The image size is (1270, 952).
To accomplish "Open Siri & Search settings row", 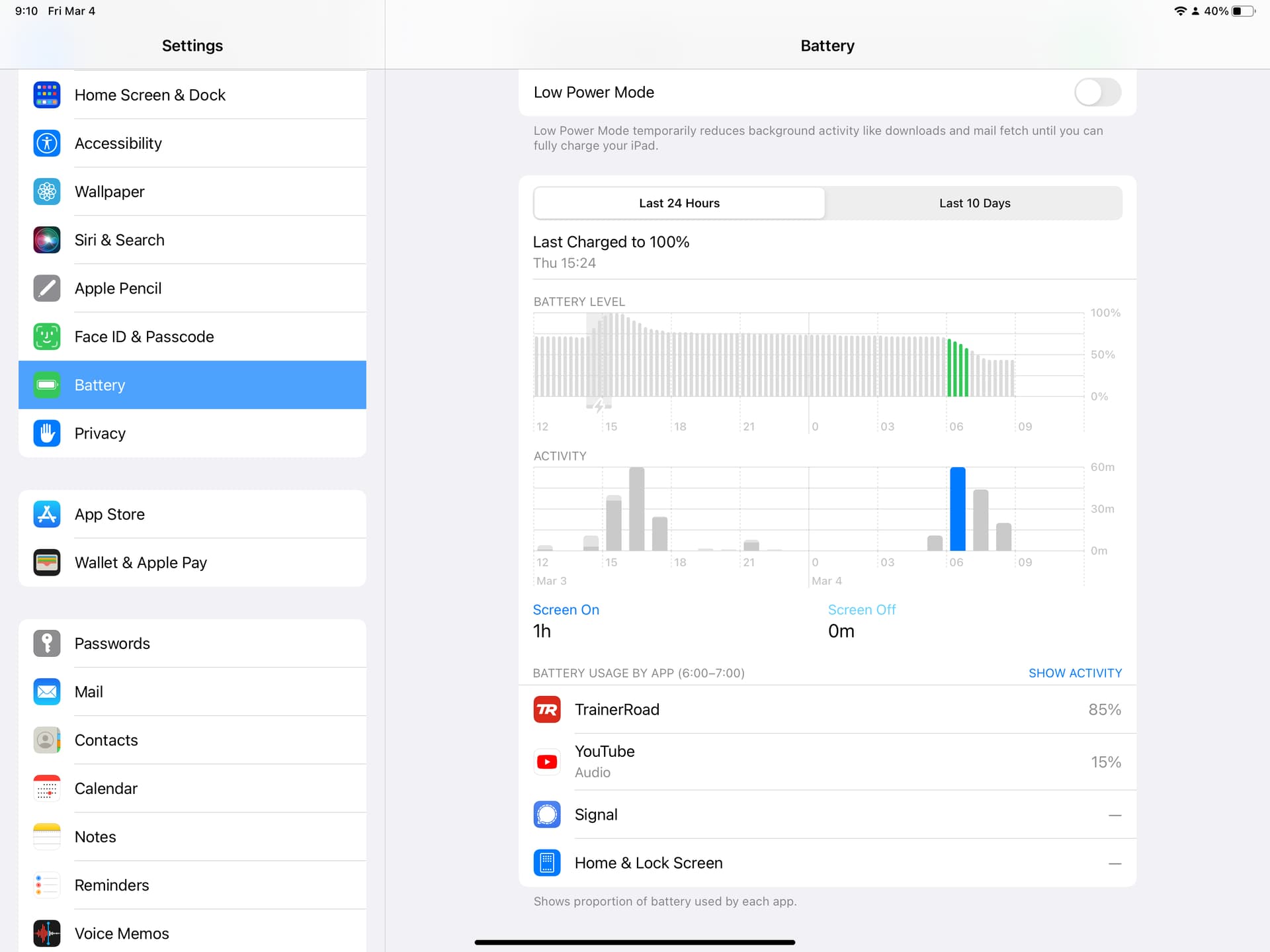I will 192,240.
